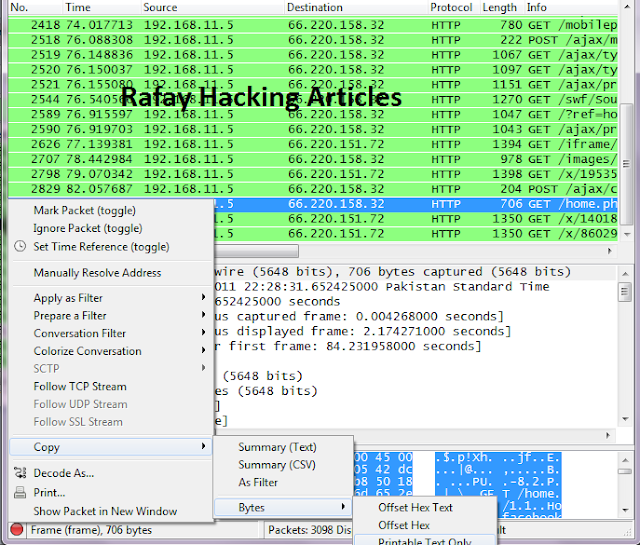Viewport: 640px width, 545px height.
Task: Expand Colorize Conversation submenu arrow
Action: click(203, 350)
